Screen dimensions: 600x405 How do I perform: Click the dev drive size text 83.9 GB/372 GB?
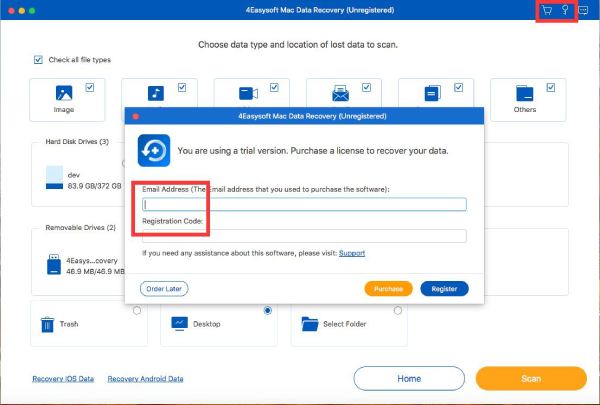95,186
